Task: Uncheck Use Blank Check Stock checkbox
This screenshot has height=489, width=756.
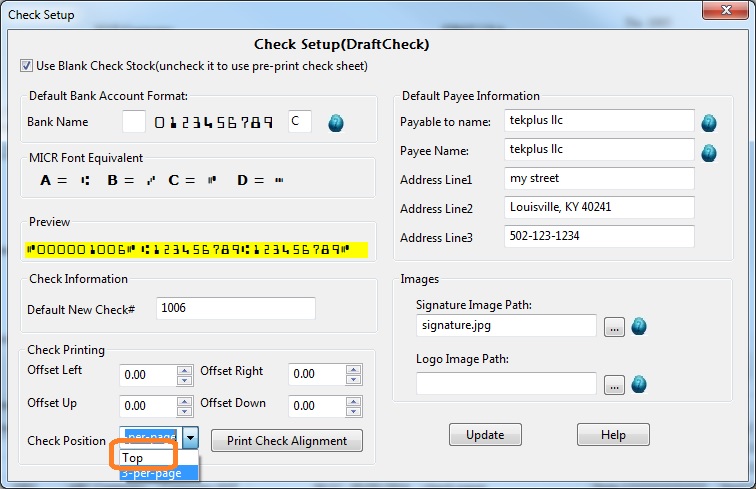Action: tap(26, 66)
